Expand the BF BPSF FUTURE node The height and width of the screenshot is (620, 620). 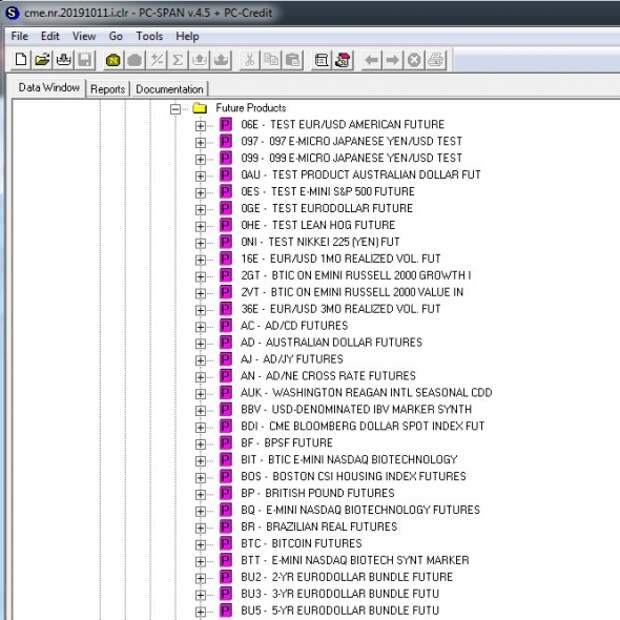(x=200, y=444)
